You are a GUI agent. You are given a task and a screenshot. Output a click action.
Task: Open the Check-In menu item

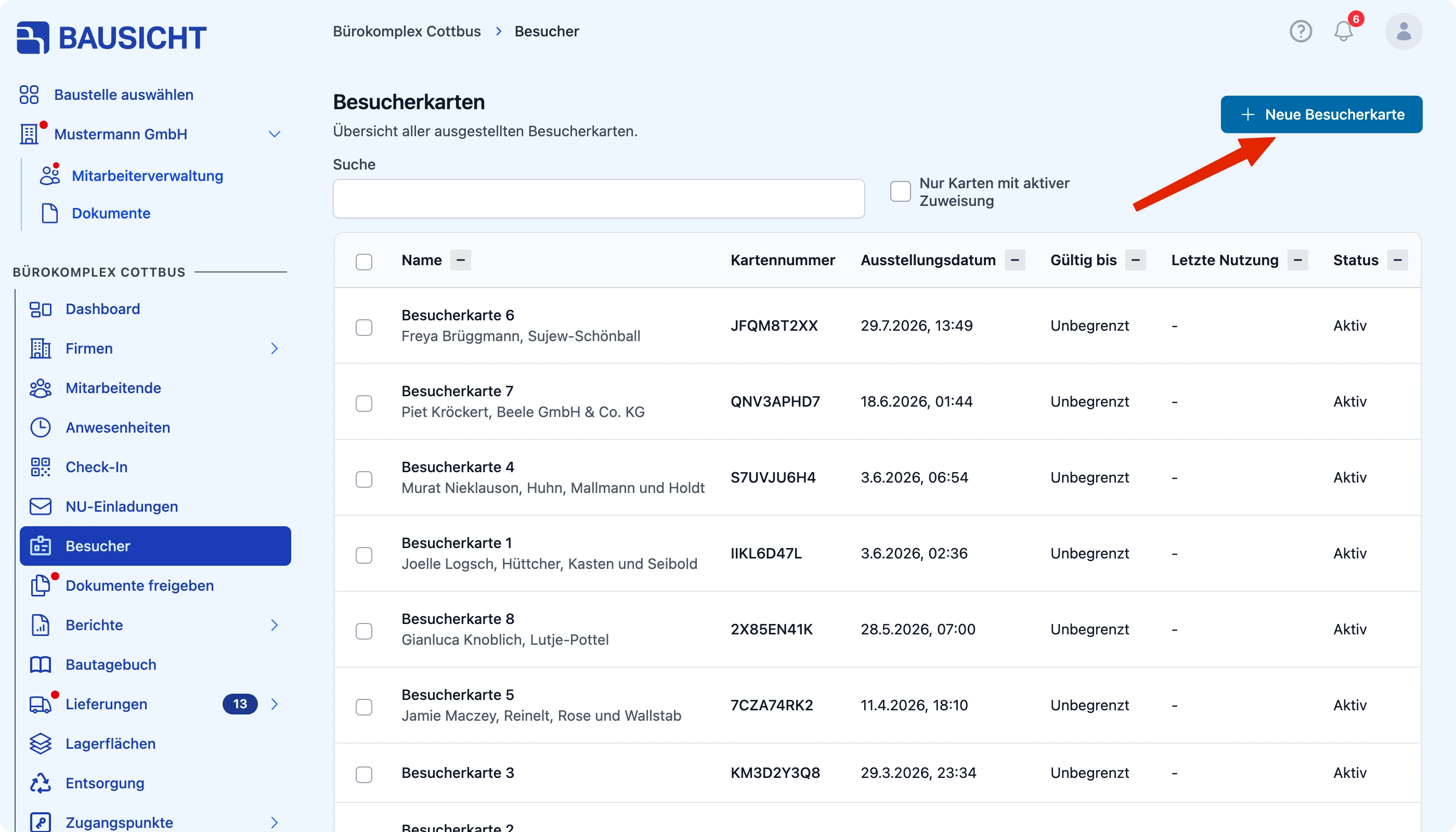click(x=155, y=467)
